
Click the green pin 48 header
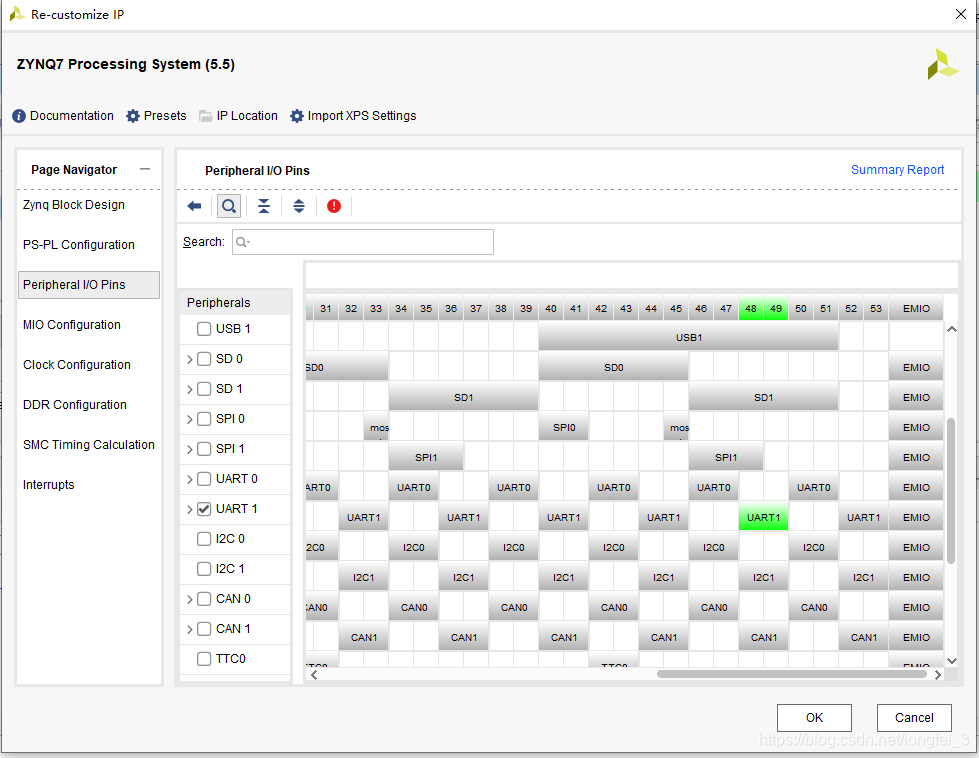tap(750, 308)
